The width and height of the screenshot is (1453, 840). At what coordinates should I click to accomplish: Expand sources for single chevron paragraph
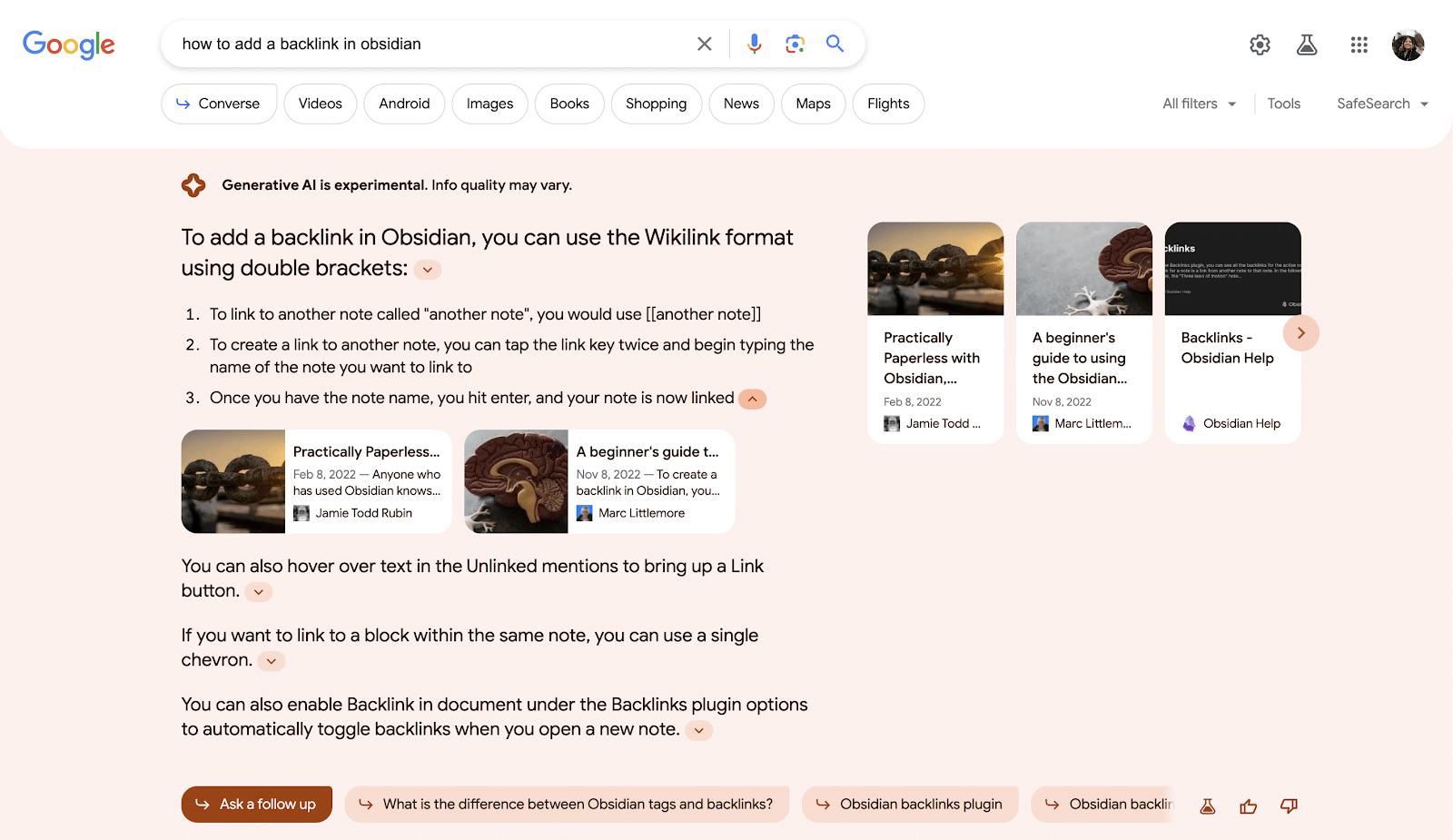(x=272, y=661)
